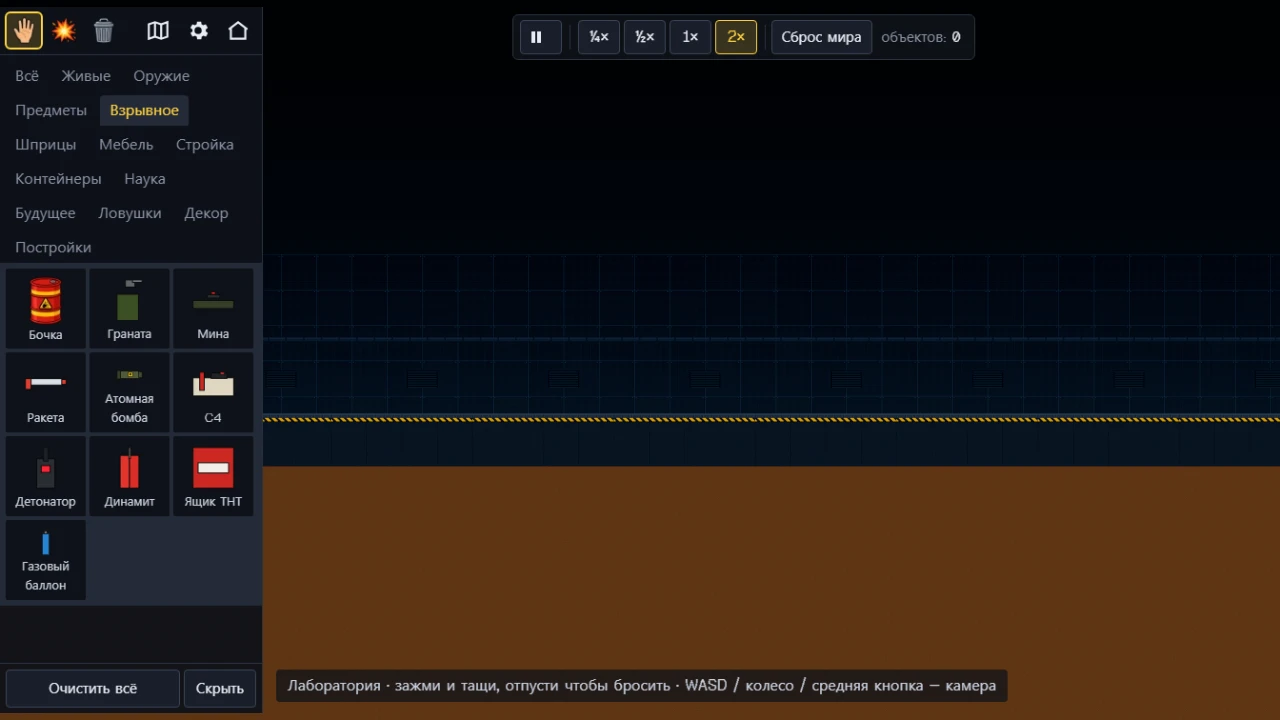Screen dimensions: 1280x720
Task: Open the Ловушки category
Action: 130,213
